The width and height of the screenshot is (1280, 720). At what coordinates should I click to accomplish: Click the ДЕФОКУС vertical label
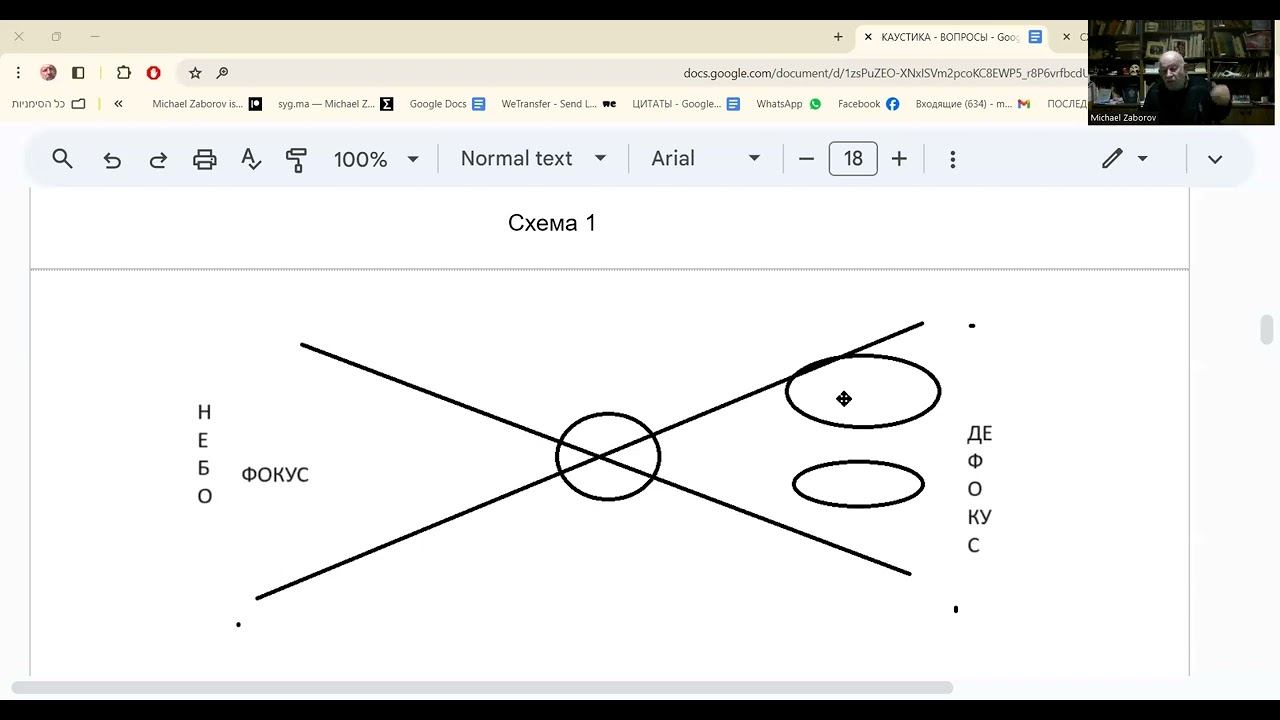pyautogui.click(x=979, y=489)
